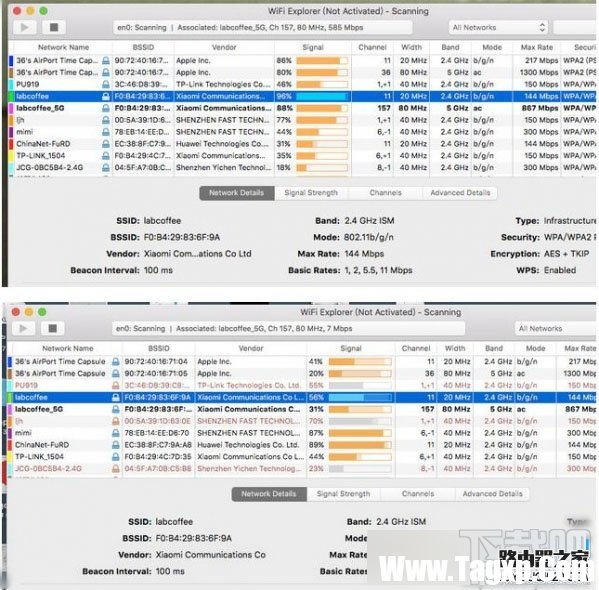Image resolution: width=599 pixels, height=590 pixels.
Task: Sort by Network Name column in top window
Action: [x=63, y=47]
